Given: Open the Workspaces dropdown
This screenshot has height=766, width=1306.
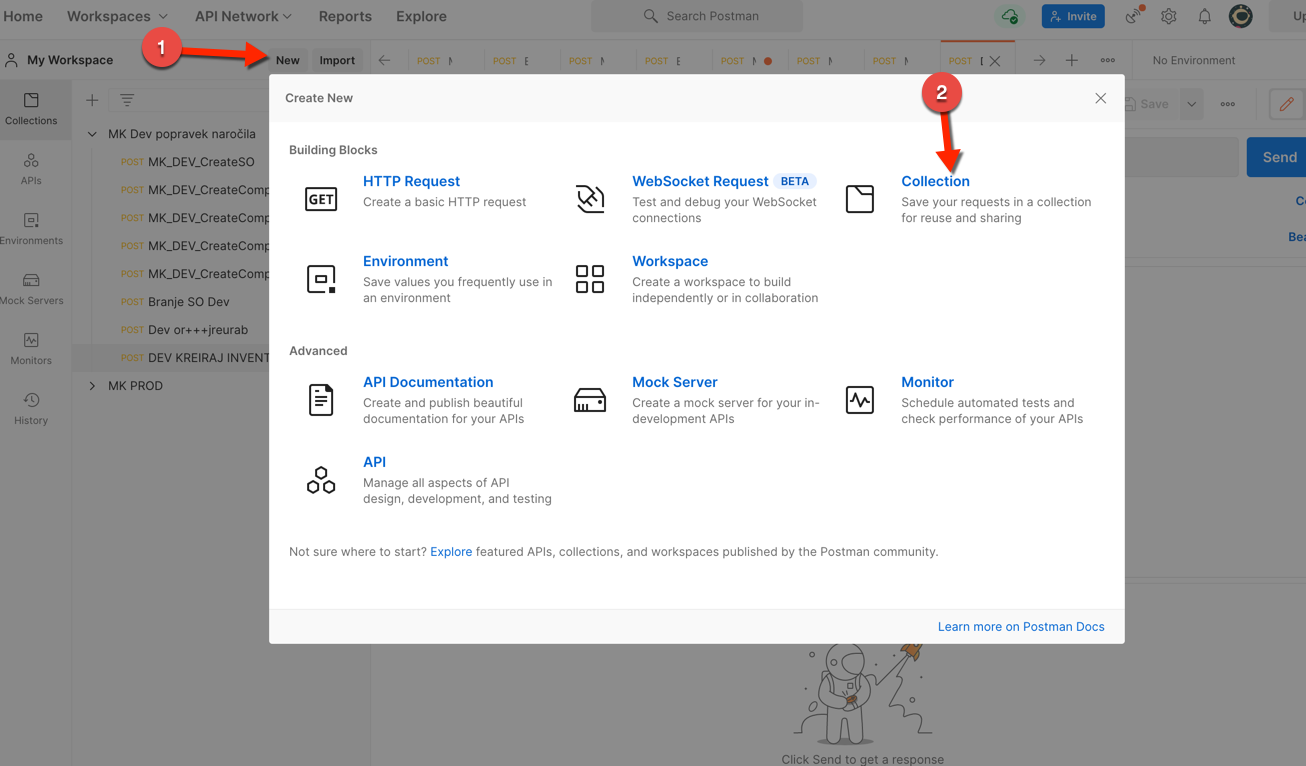Looking at the screenshot, I should [x=117, y=16].
